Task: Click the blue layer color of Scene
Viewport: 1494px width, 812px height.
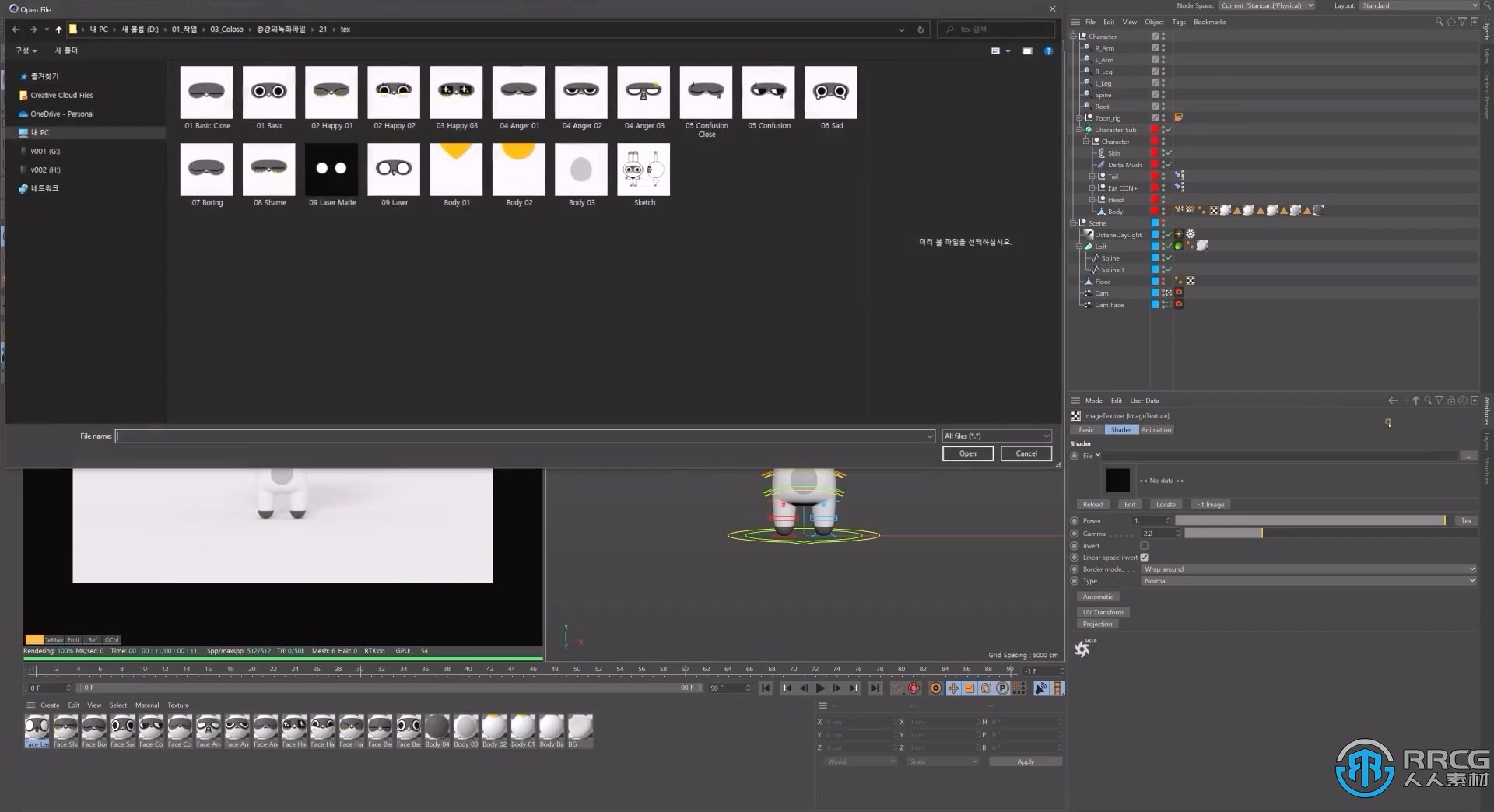Action: pyautogui.click(x=1155, y=223)
